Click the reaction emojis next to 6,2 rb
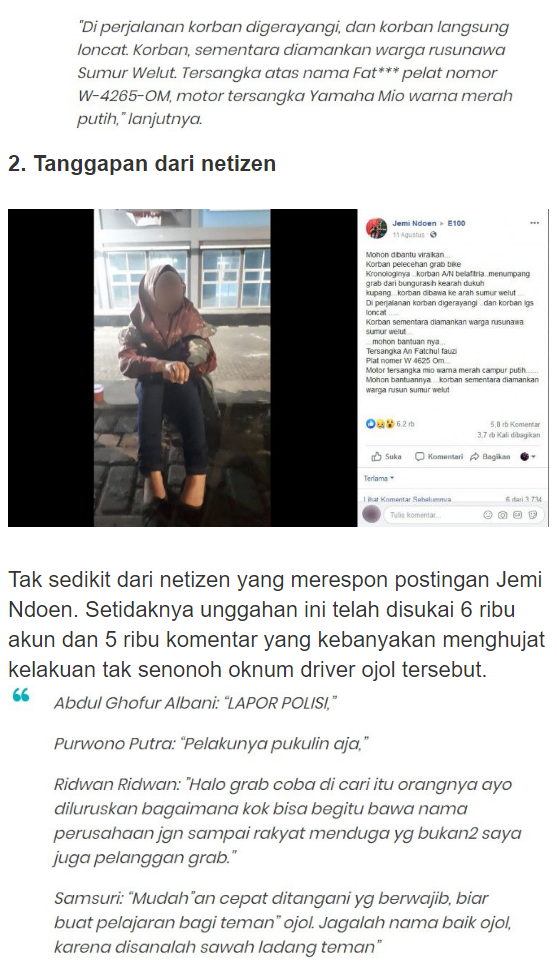Image resolution: width=557 pixels, height=962 pixels. 380,423
